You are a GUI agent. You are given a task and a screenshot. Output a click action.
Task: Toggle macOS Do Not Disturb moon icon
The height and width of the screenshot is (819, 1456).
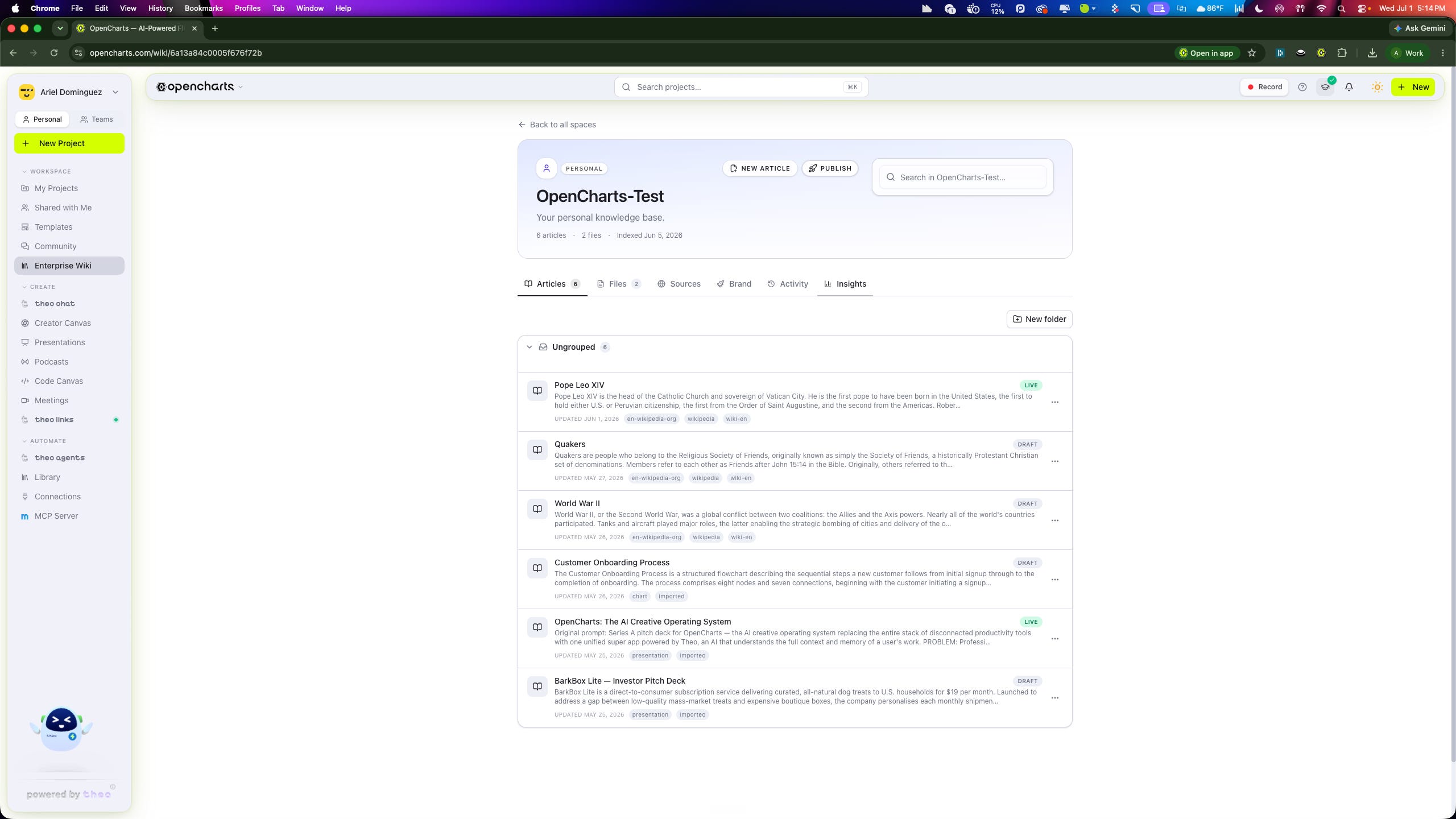click(x=1259, y=9)
